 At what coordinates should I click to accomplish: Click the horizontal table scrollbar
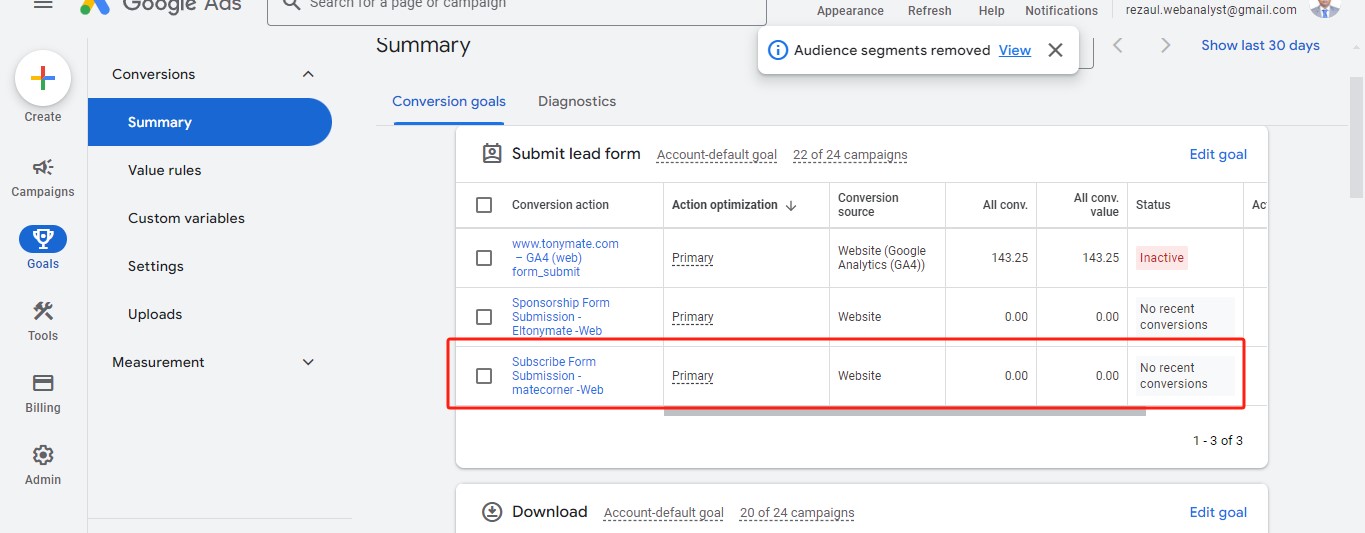pos(904,411)
